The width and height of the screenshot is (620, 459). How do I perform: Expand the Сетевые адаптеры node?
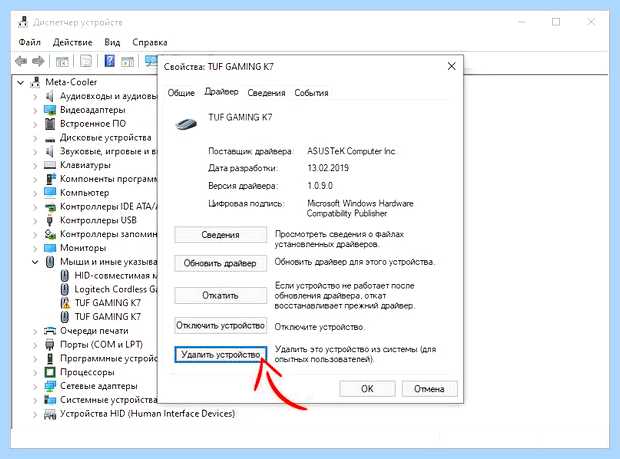pos(35,386)
